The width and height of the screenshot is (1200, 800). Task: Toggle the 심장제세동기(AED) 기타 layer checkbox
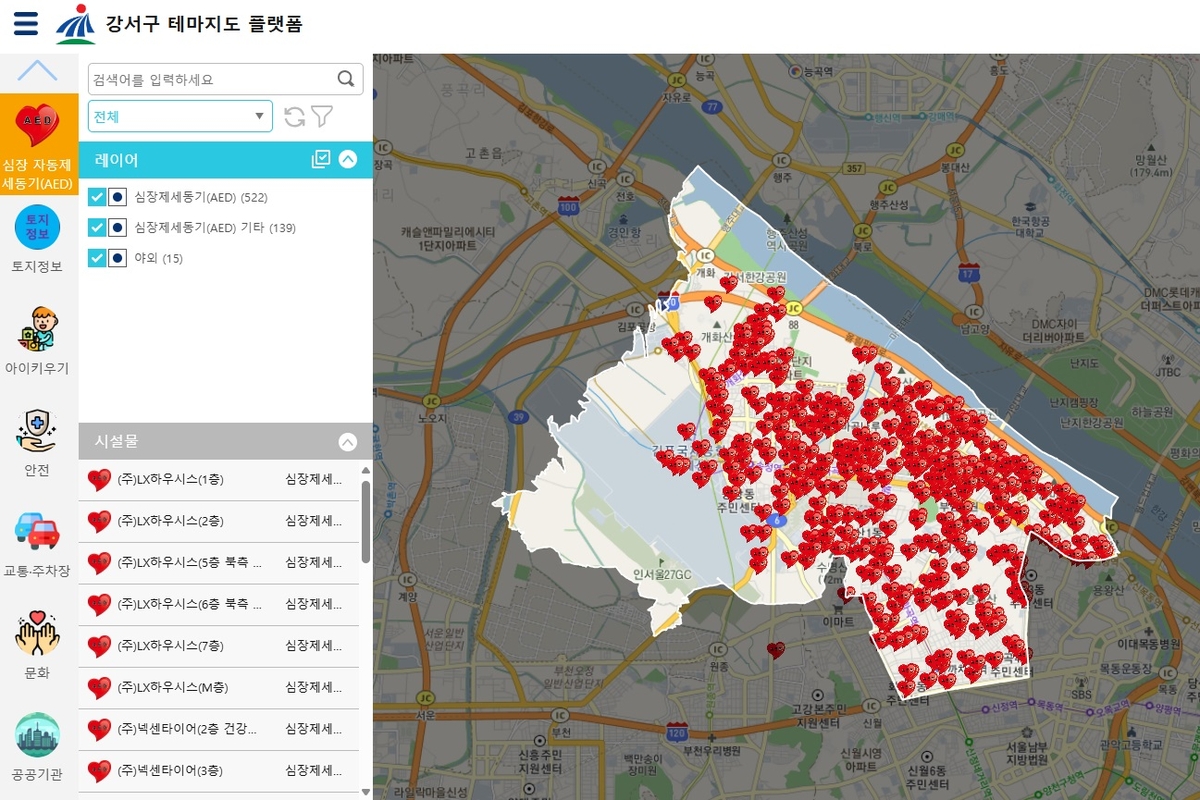click(x=97, y=228)
